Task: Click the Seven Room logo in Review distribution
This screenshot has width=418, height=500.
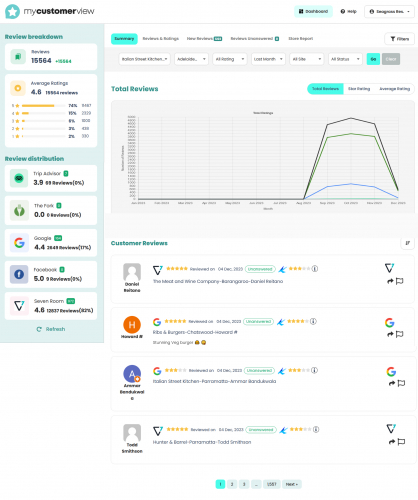Action: [x=19, y=306]
